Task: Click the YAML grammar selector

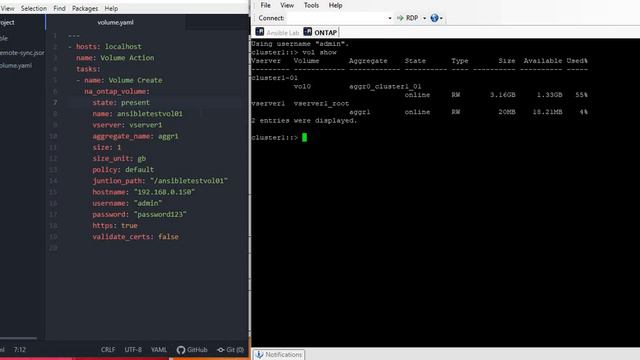Action: (159, 350)
